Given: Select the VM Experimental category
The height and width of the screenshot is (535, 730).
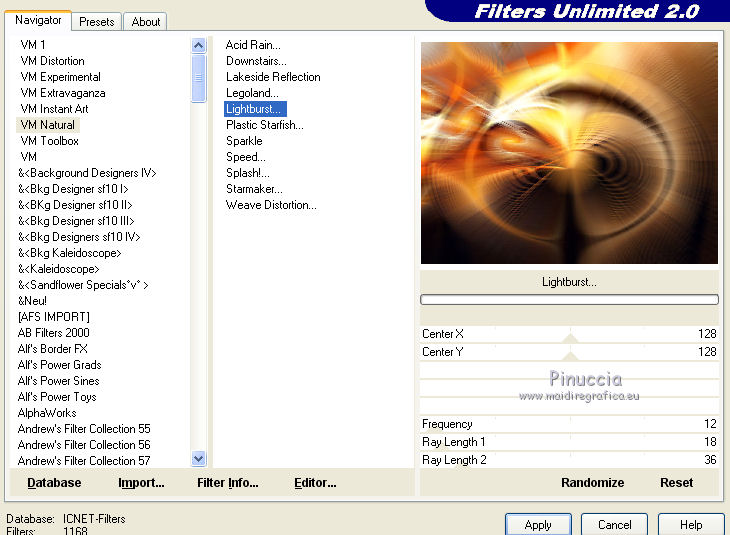Looking at the screenshot, I should click(x=60, y=77).
